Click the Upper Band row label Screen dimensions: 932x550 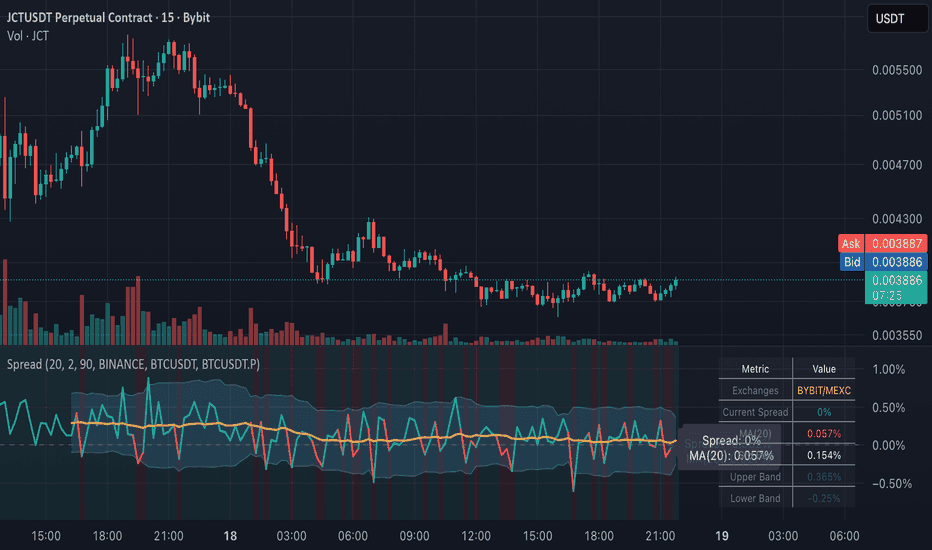click(755, 477)
